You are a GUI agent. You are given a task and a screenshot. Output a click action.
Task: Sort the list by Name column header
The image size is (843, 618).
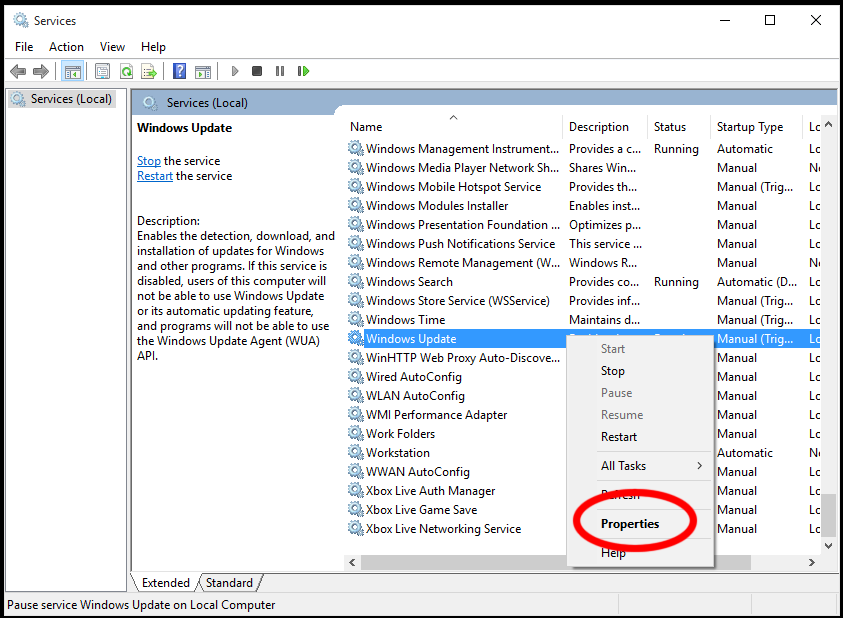(366, 127)
